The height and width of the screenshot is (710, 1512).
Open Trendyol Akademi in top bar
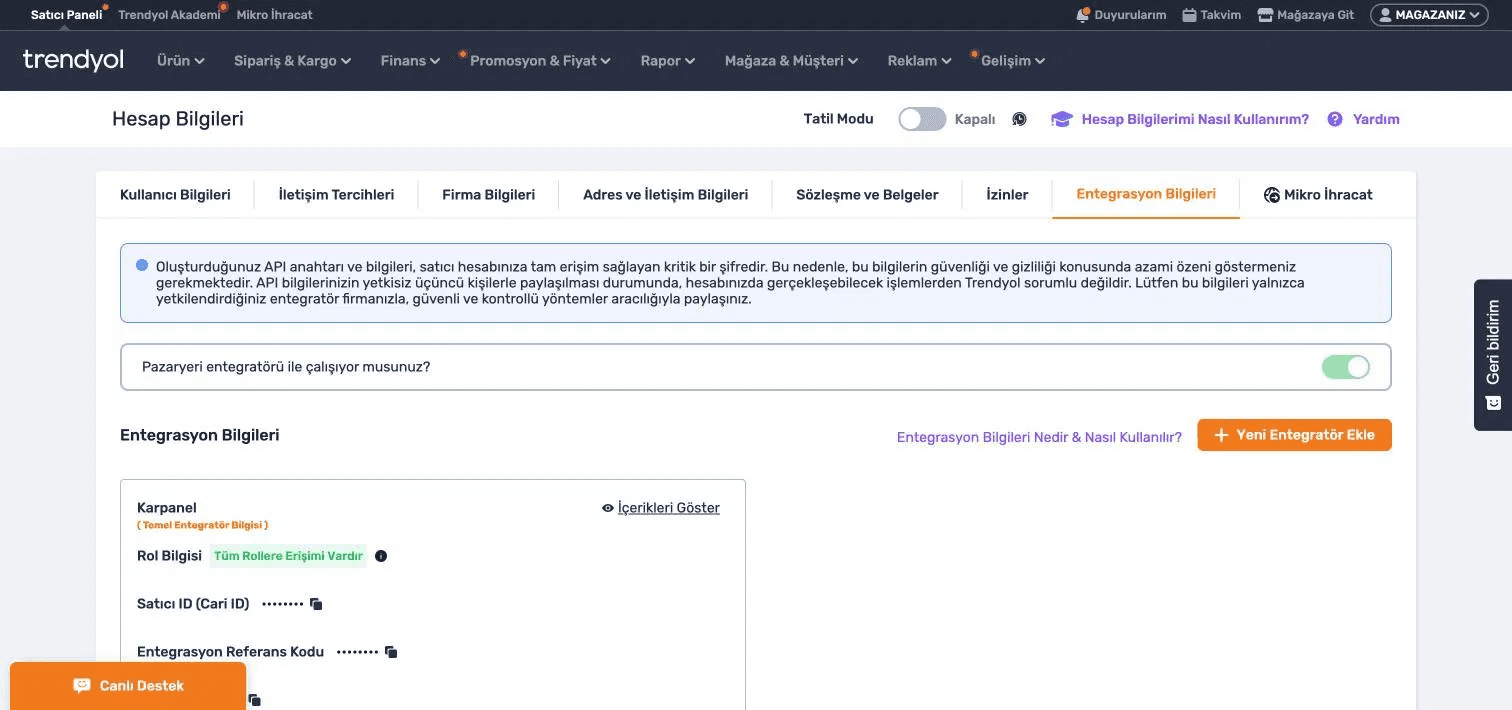tap(171, 15)
